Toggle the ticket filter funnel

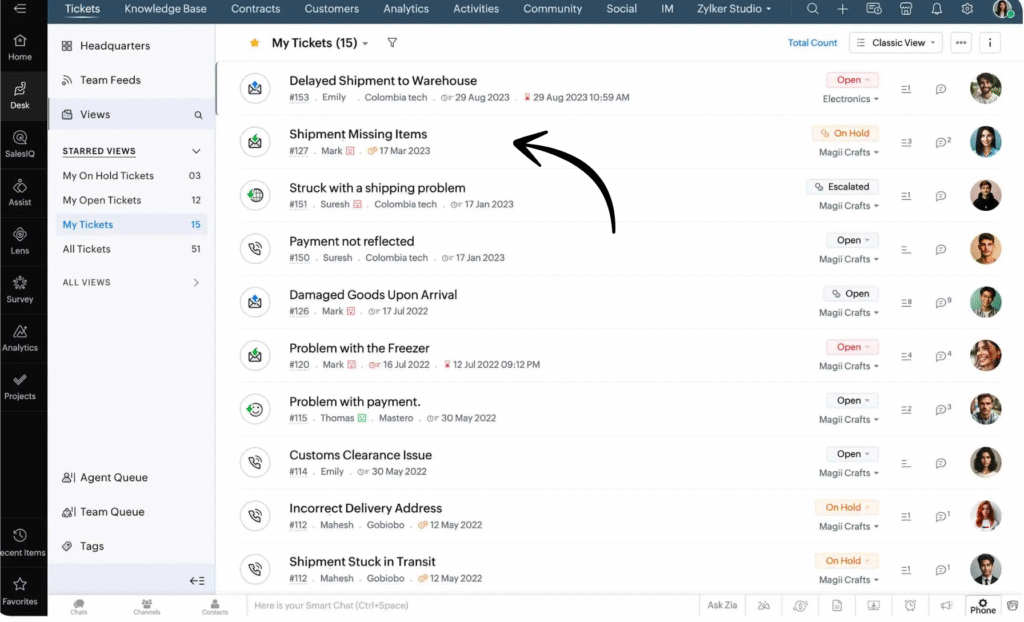click(390, 43)
